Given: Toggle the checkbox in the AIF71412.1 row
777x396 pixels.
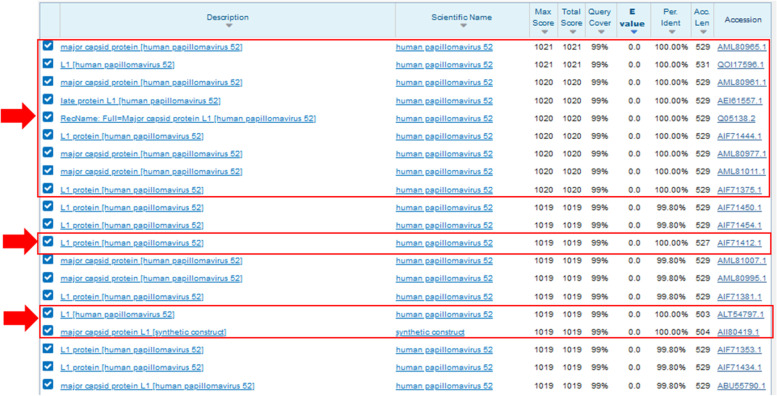Looking at the screenshot, I should pos(48,241).
